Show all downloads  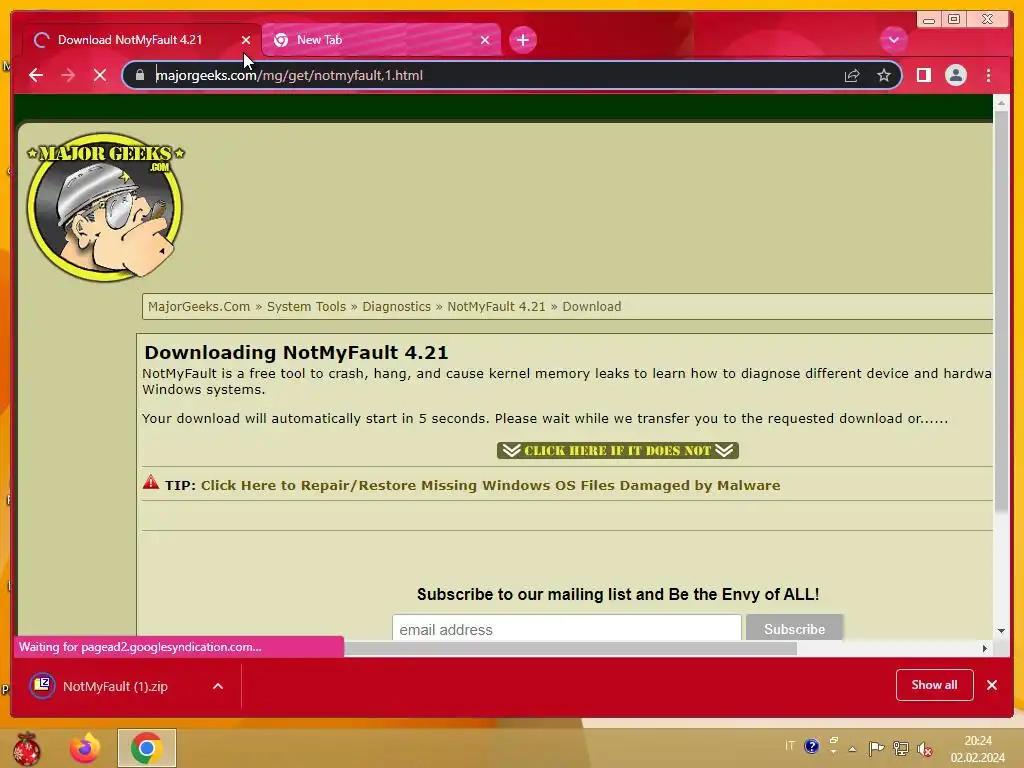tap(935, 685)
